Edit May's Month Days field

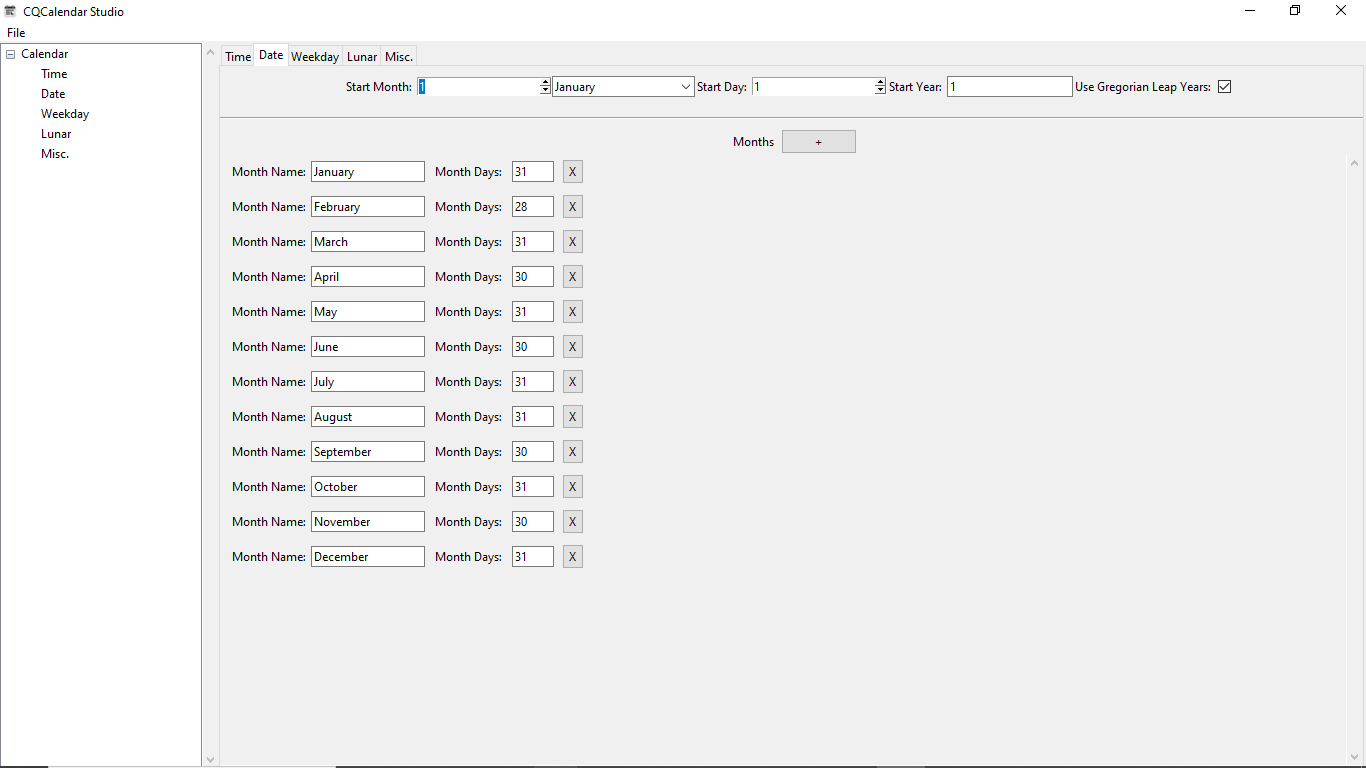[x=533, y=312]
